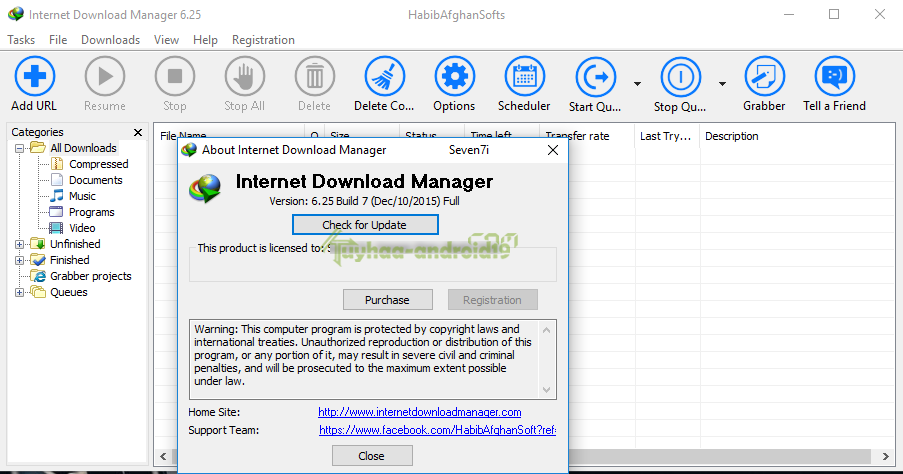This screenshot has height=474, width=903.
Task: Select the Queues category
Action: tap(69, 293)
